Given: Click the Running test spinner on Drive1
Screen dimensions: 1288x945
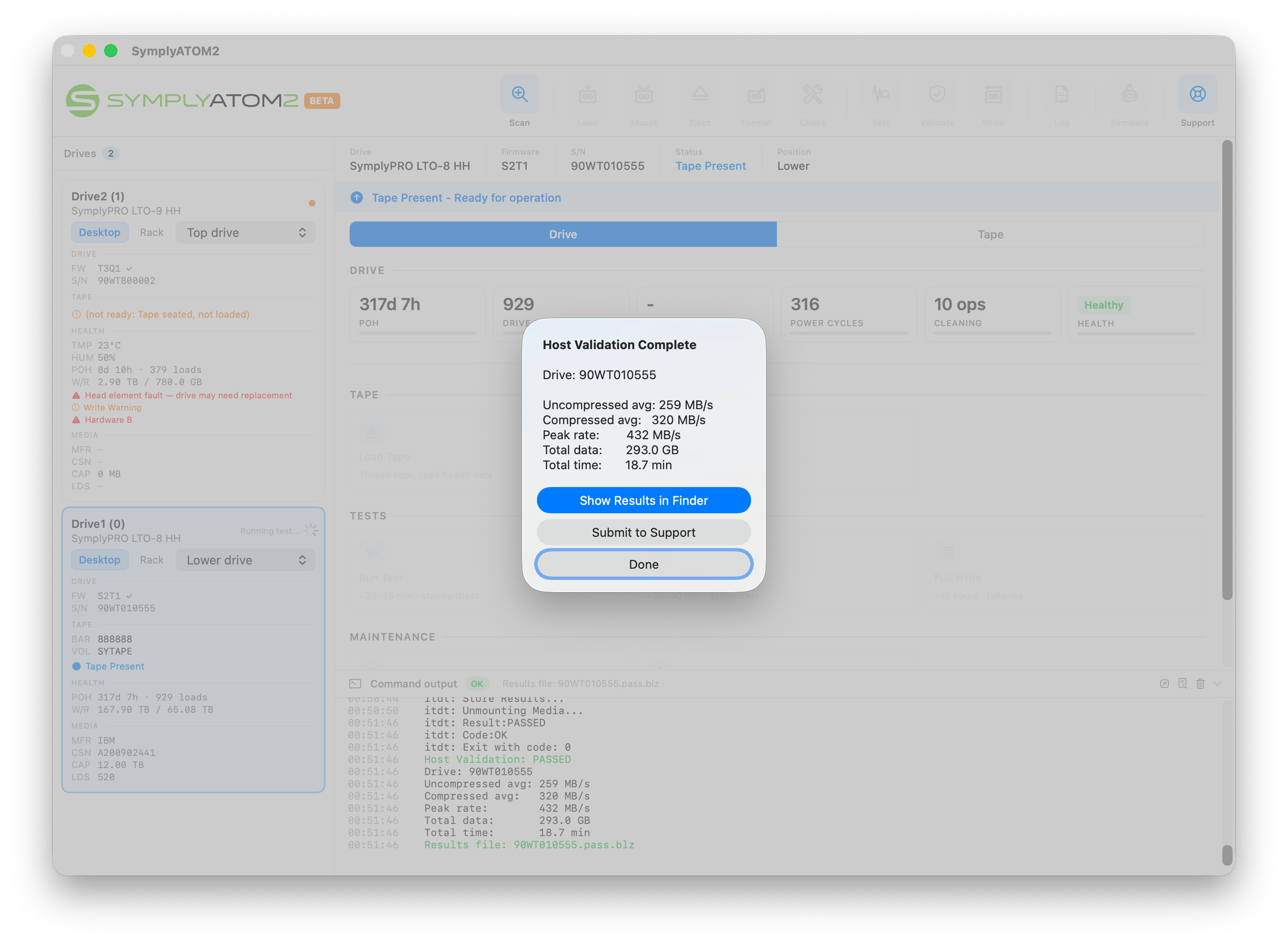Looking at the screenshot, I should (x=311, y=530).
